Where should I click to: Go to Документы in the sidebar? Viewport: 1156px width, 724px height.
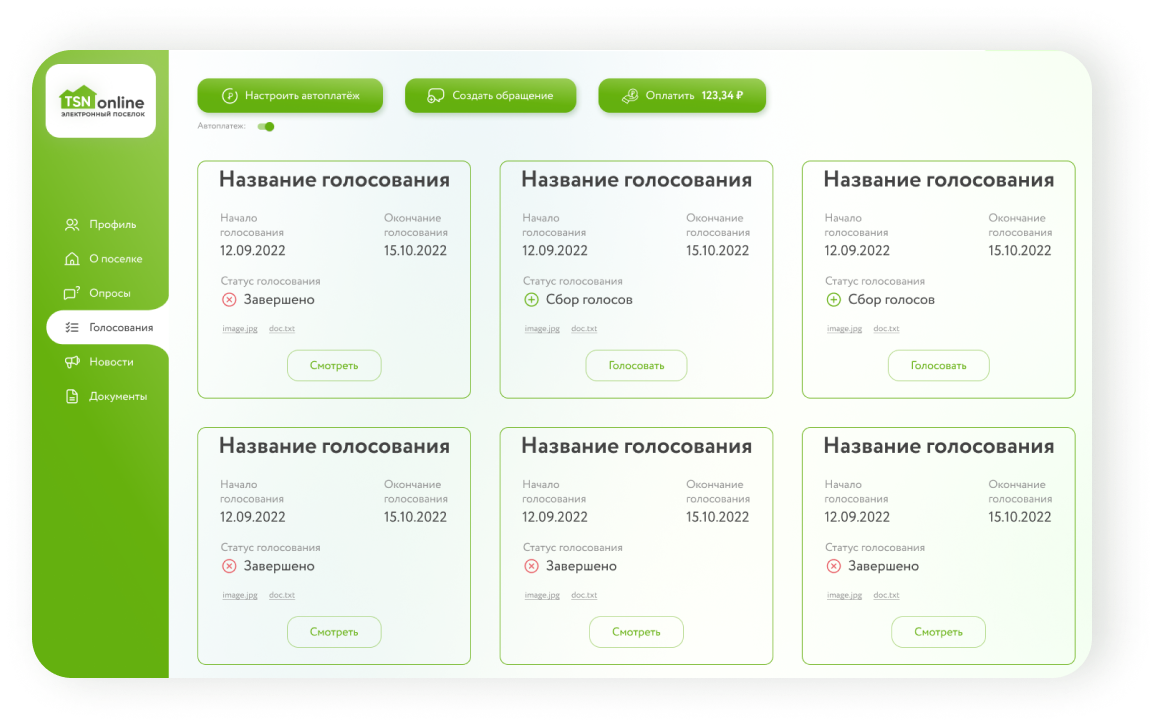click(118, 396)
